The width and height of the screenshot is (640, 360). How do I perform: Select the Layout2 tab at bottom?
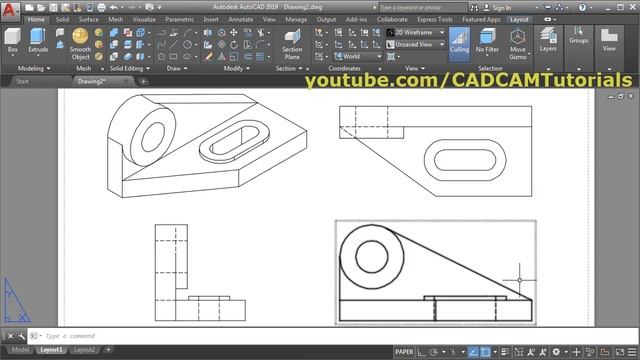coord(84,350)
